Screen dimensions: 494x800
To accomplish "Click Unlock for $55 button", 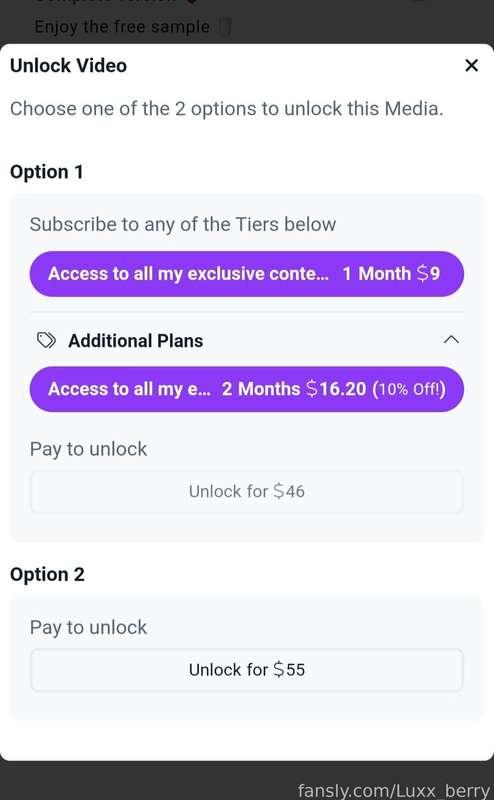I will point(246,670).
